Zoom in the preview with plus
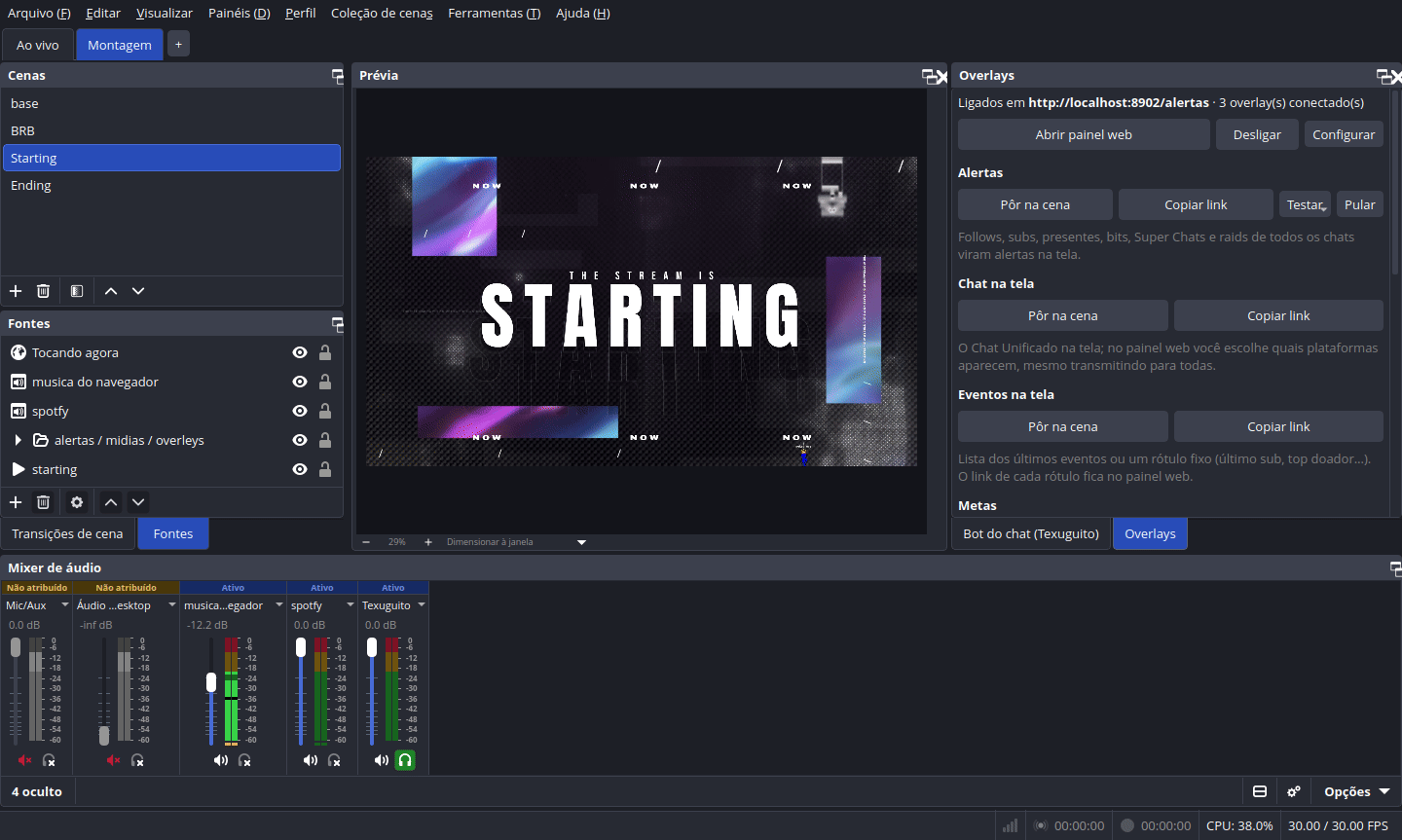This screenshot has width=1402, height=840. (x=428, y=542)
